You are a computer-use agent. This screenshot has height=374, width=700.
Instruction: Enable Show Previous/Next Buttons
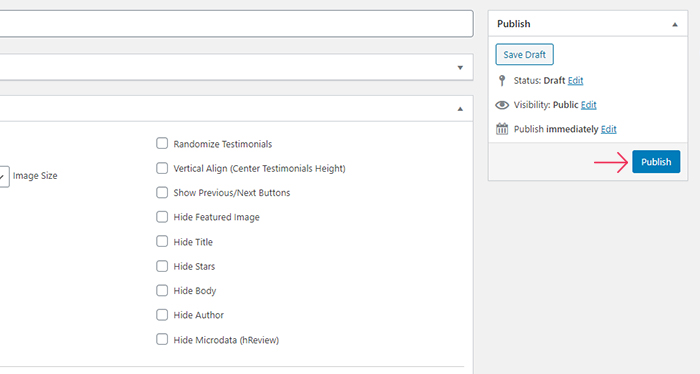coord(162,192)
